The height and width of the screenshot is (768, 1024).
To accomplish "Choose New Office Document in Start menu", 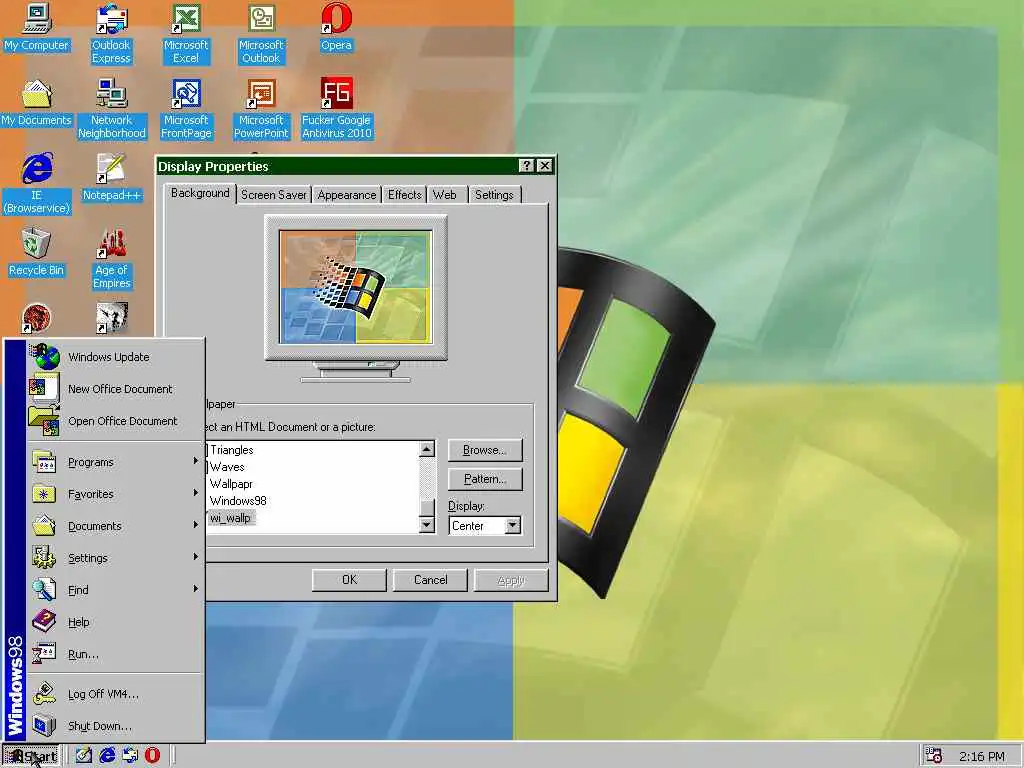I will [x=115, y=389].
